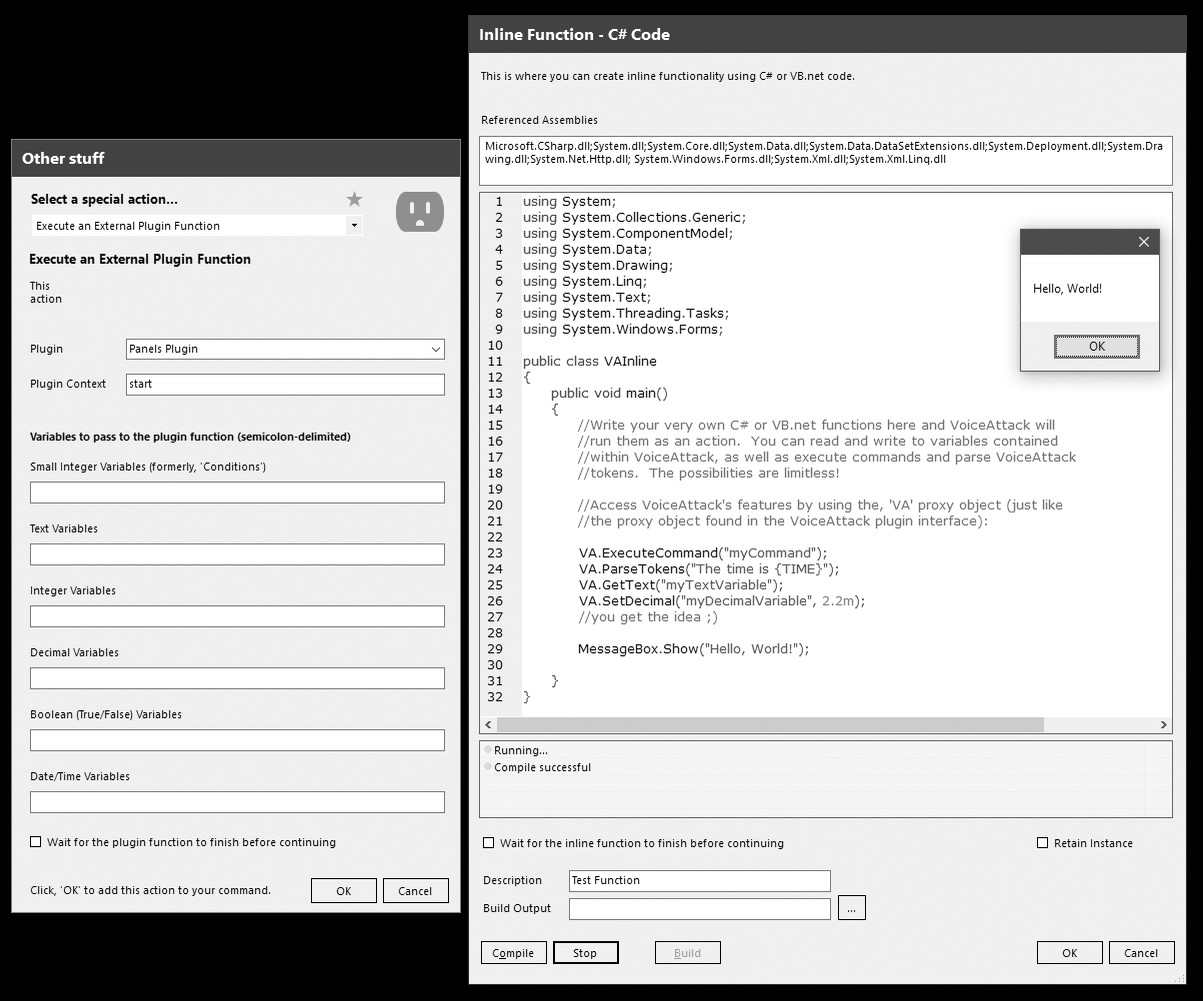
Task: Click the Build Output browse ellipsis button
Action: (851, 908)
